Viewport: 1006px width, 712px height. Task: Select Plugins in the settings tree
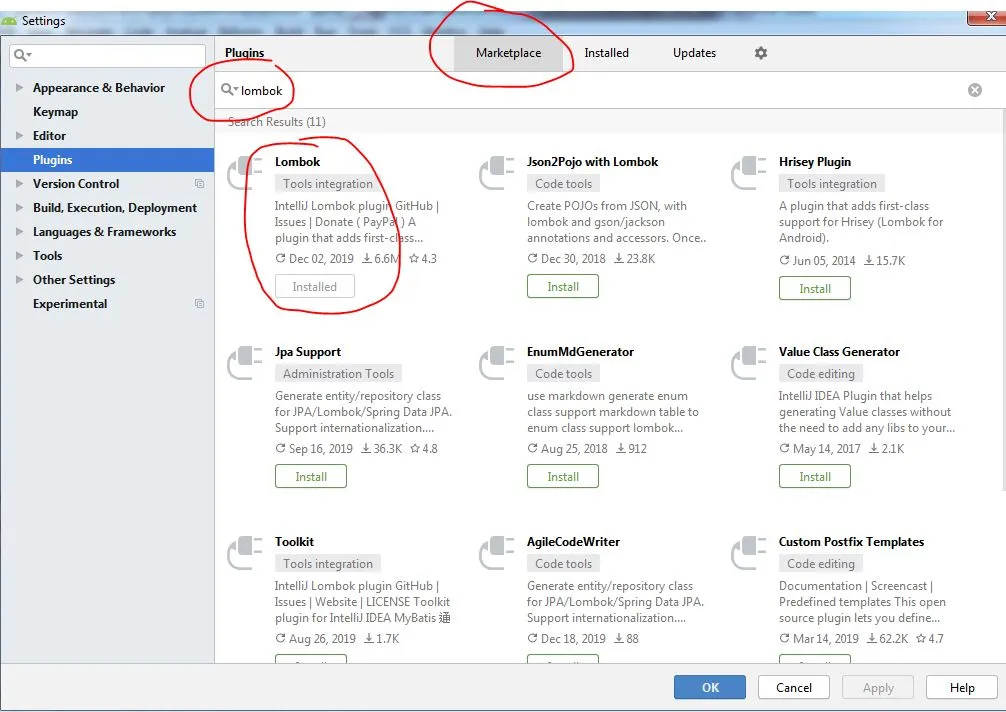pyautogui.click(x=107, y=160)
